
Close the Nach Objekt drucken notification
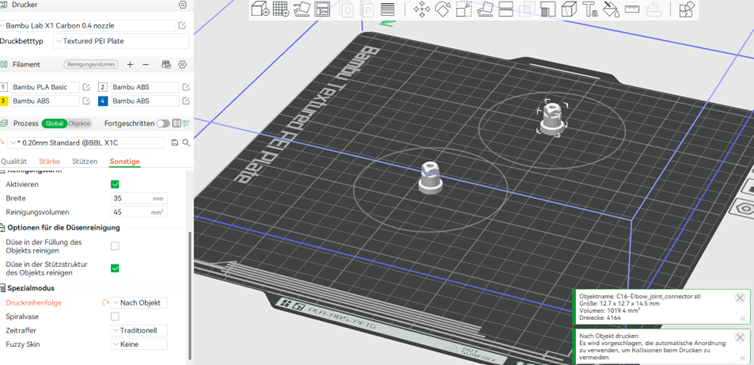click(740, 338)
